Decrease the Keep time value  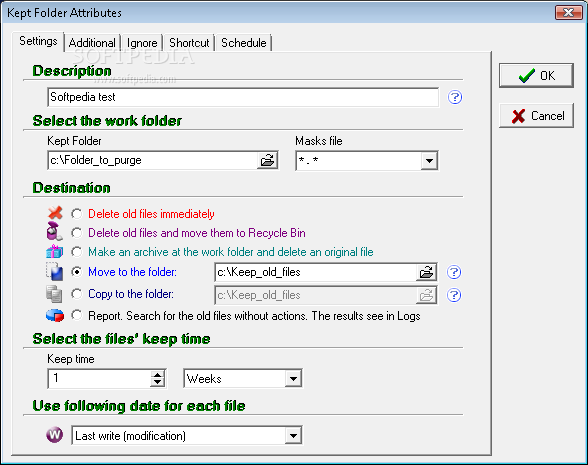[x=158, y=382]
